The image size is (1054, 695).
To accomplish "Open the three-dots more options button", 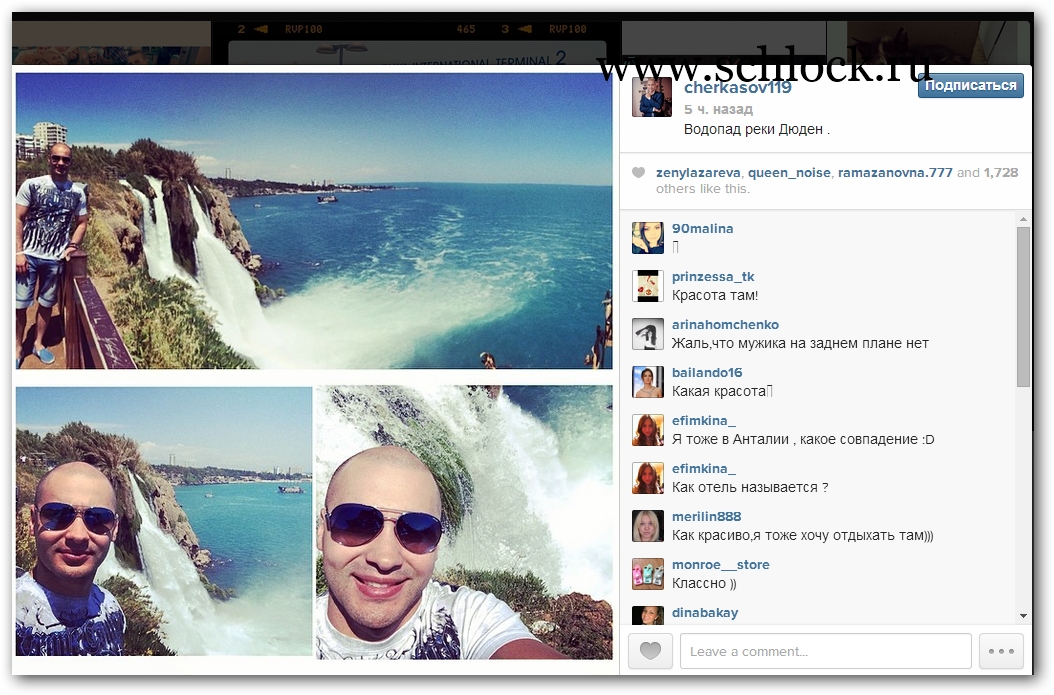I will pos(1001,651).
